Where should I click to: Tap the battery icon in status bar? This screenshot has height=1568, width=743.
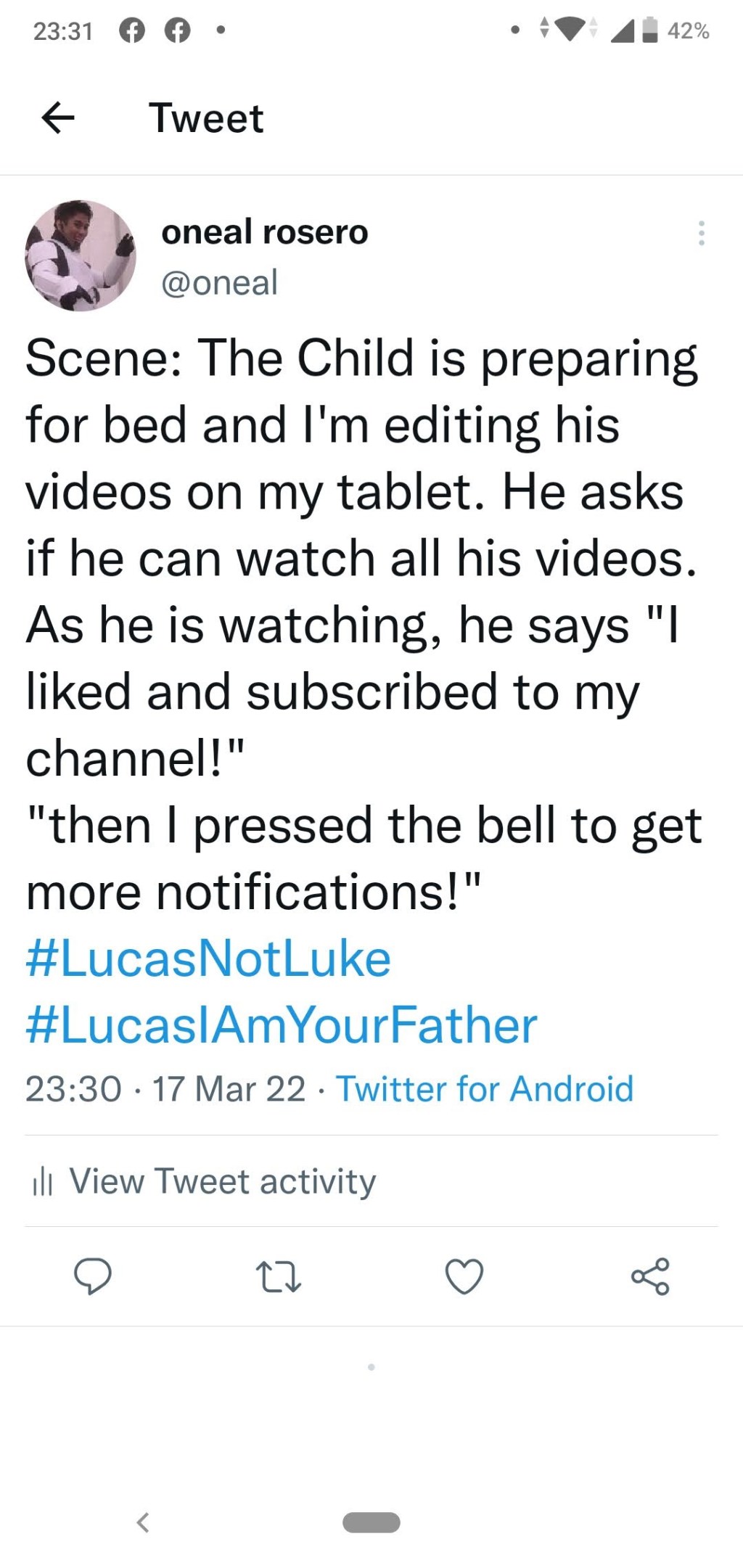pyautogui.click(x=650, y=30)
